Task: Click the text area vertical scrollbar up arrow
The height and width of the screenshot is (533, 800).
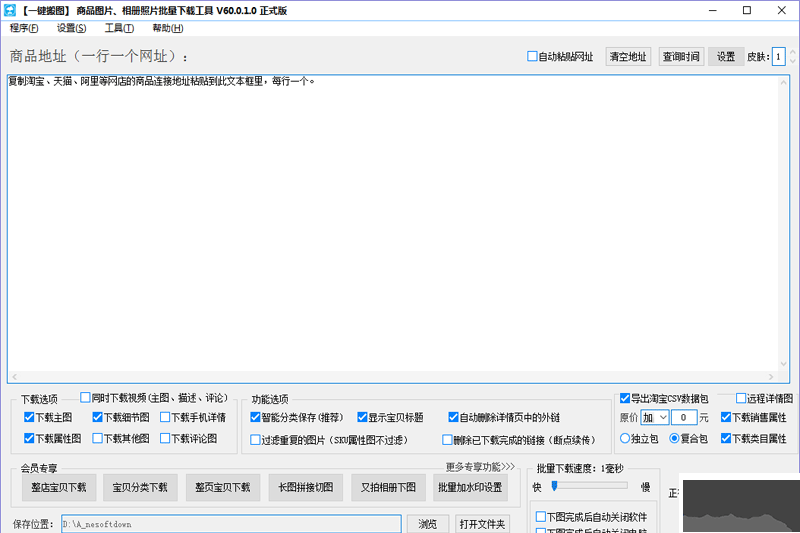Action: click(784, 82)
